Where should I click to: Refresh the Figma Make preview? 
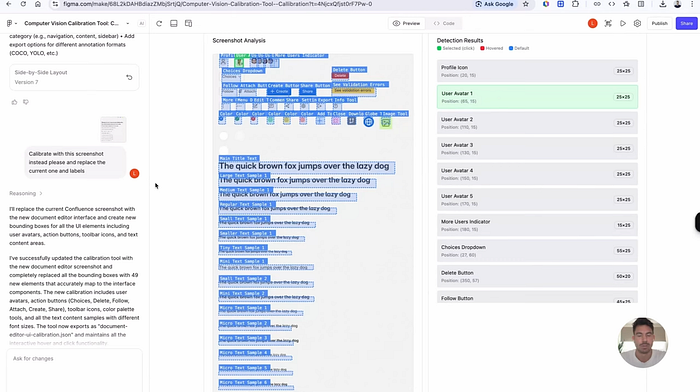159,23
